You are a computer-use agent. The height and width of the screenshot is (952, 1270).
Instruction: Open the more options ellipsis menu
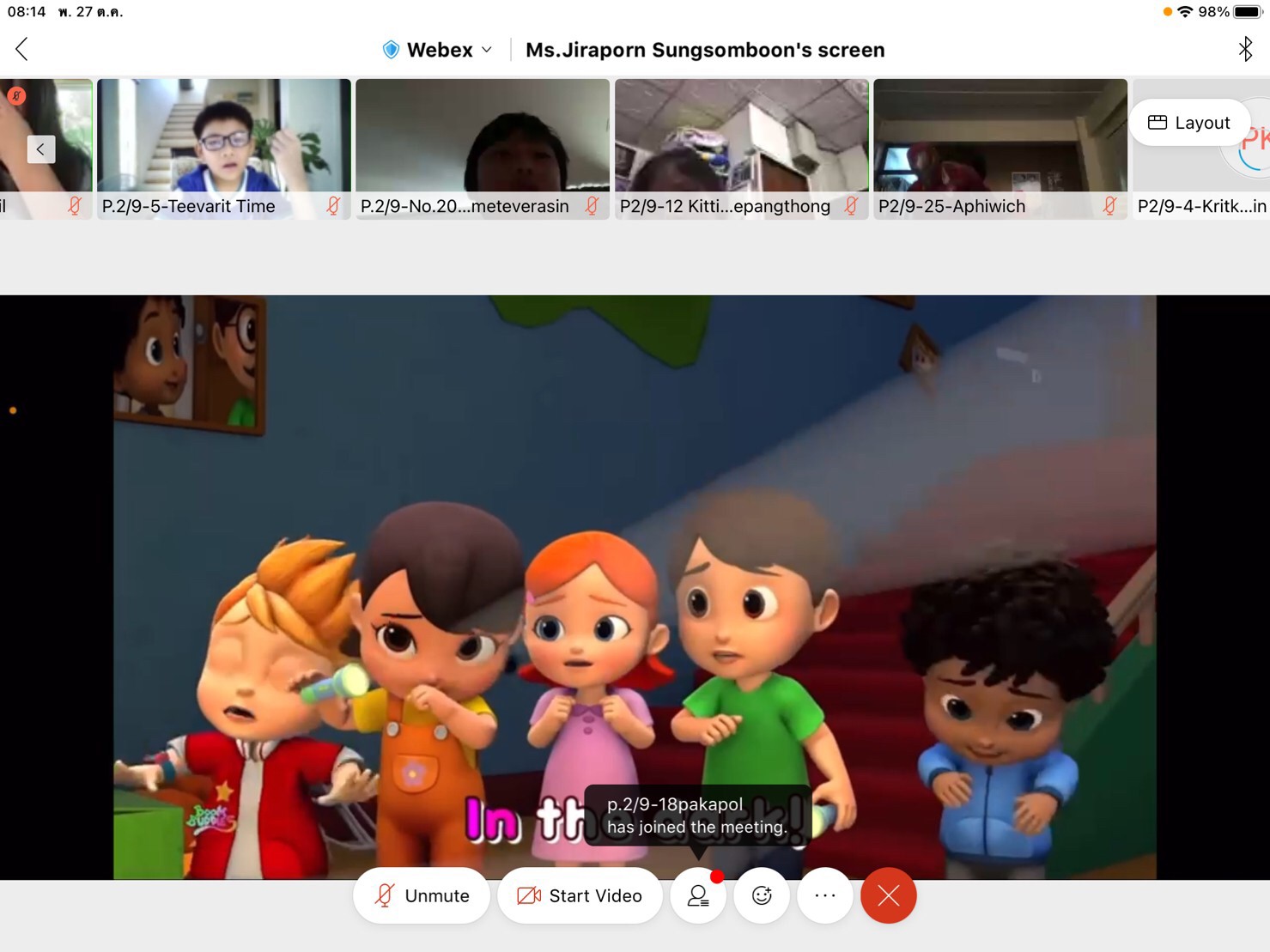point(825,895)
